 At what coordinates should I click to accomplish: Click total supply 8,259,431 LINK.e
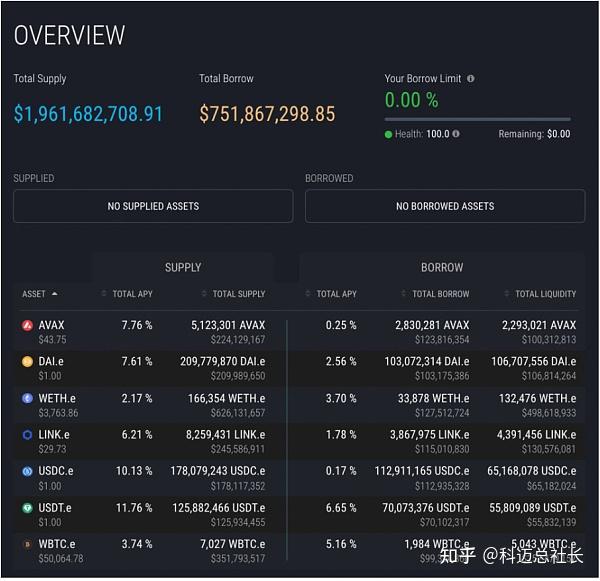tap(226, 435)
